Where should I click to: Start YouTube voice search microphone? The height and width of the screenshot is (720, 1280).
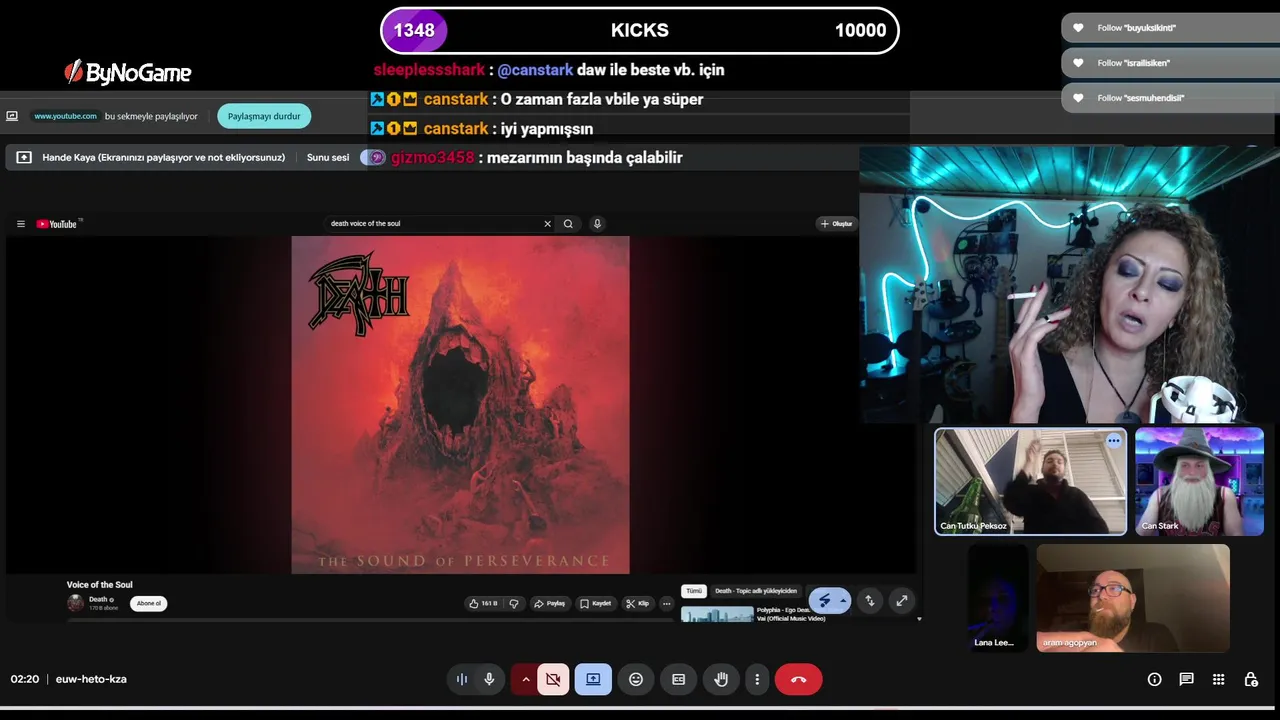(x=597, y=224)
